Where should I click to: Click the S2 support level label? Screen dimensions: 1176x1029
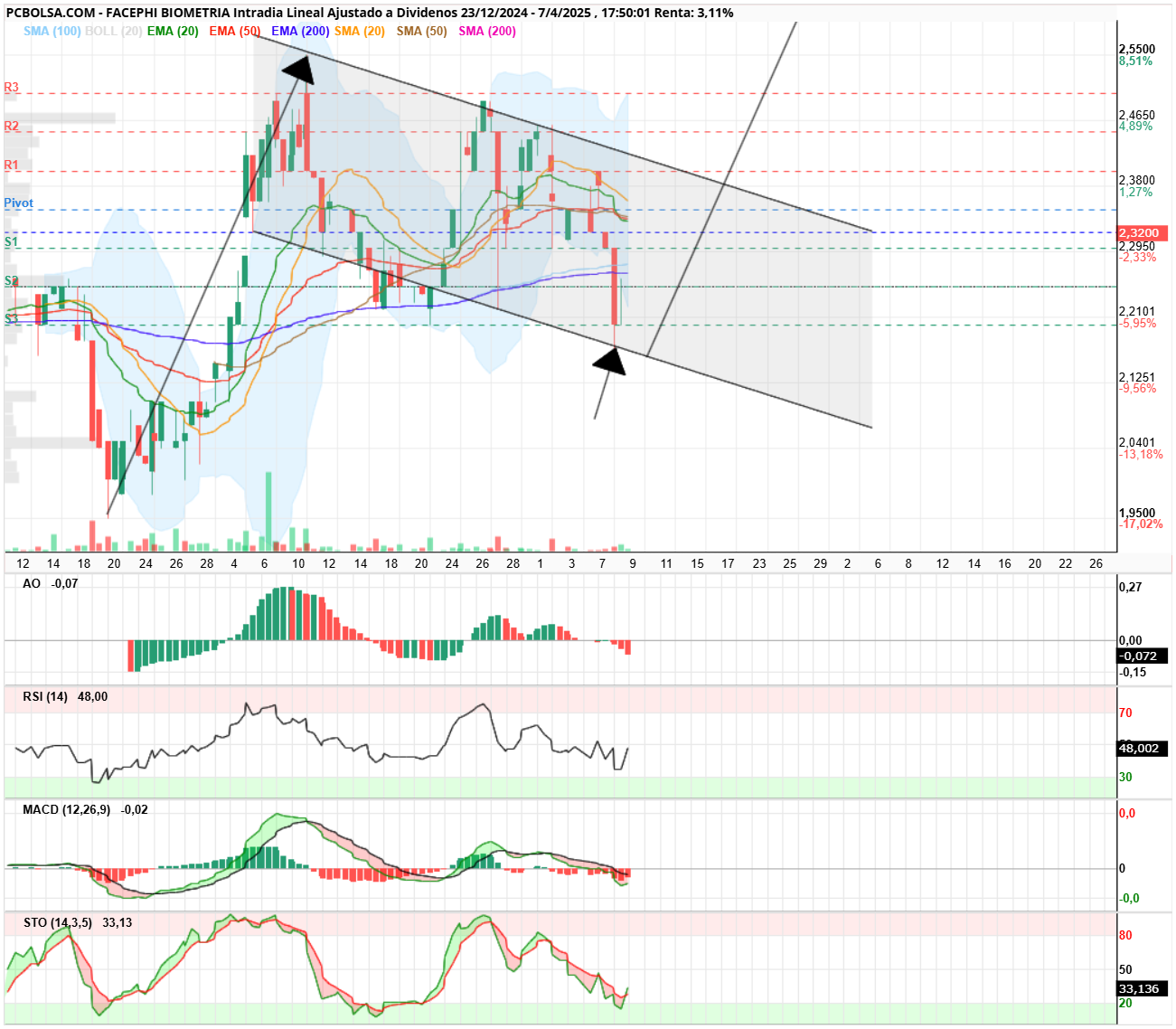coord(12,280)
